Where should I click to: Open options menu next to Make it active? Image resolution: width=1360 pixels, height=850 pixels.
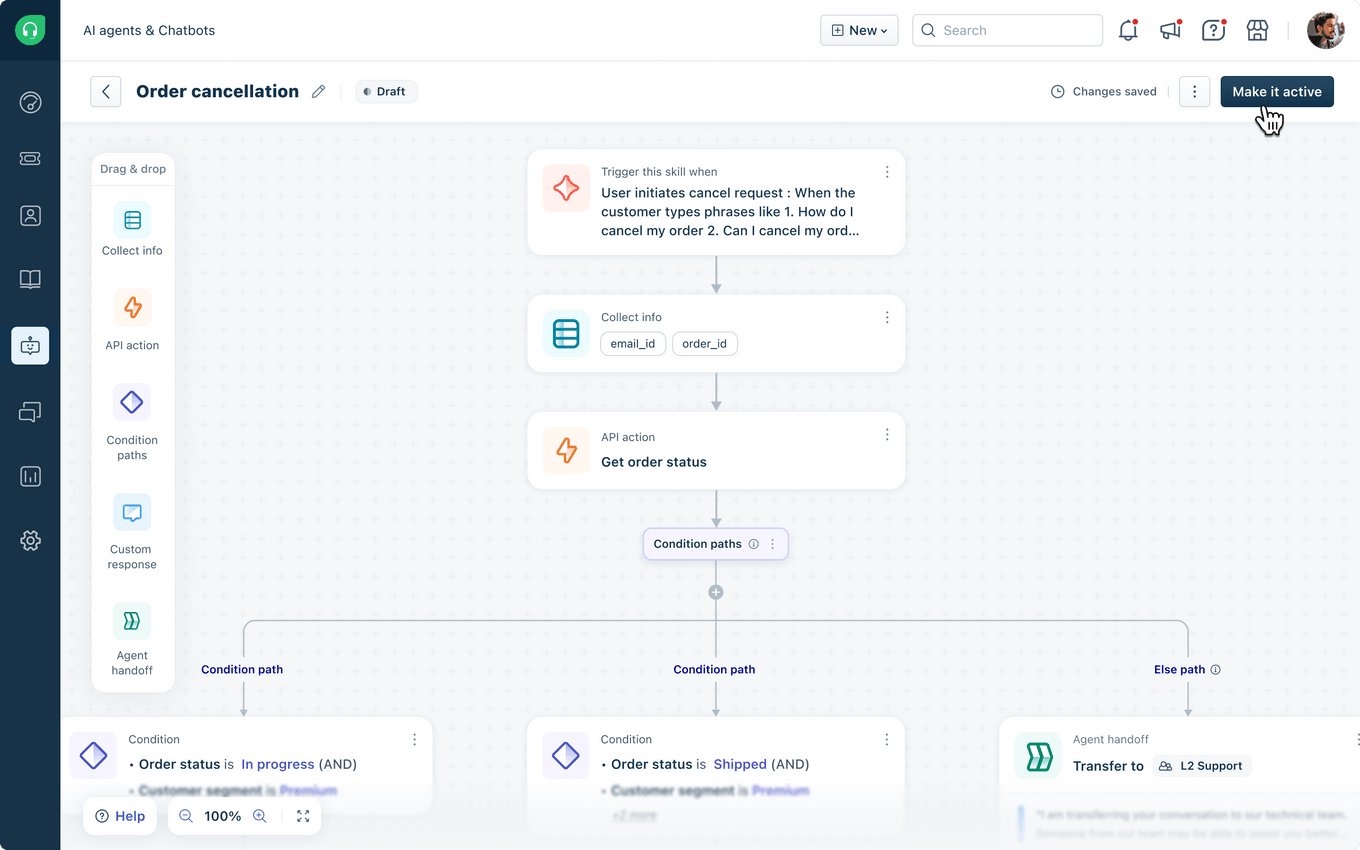point(1194,91)
